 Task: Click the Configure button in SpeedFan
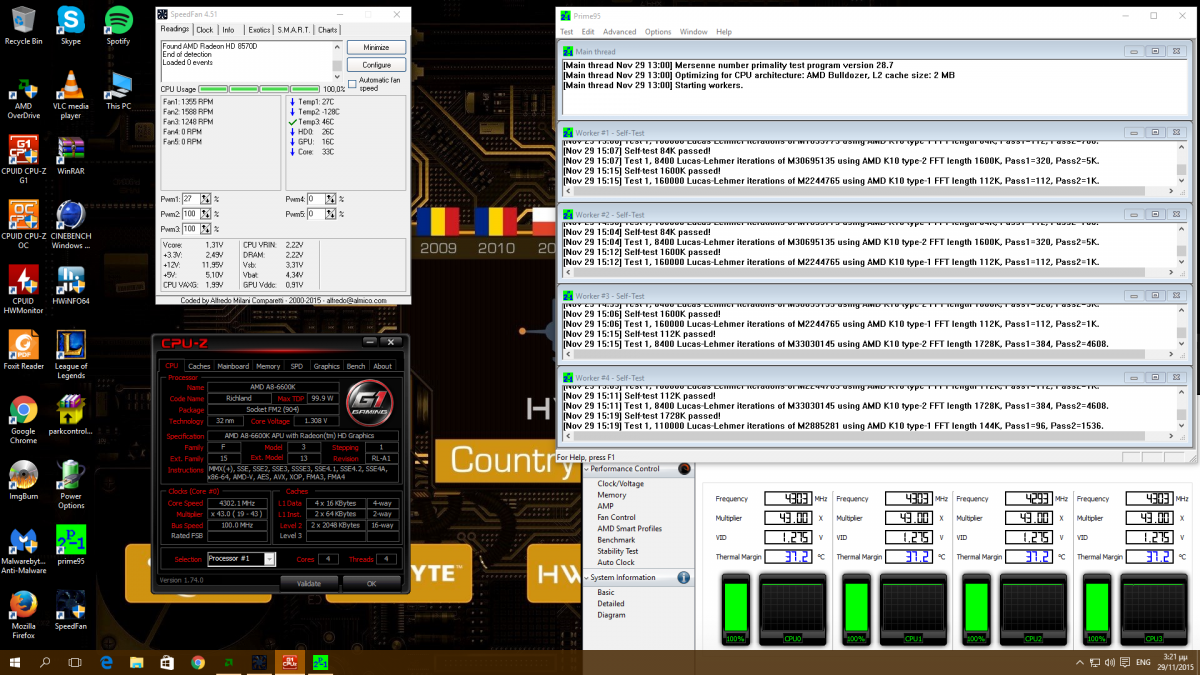coord(376,65)
